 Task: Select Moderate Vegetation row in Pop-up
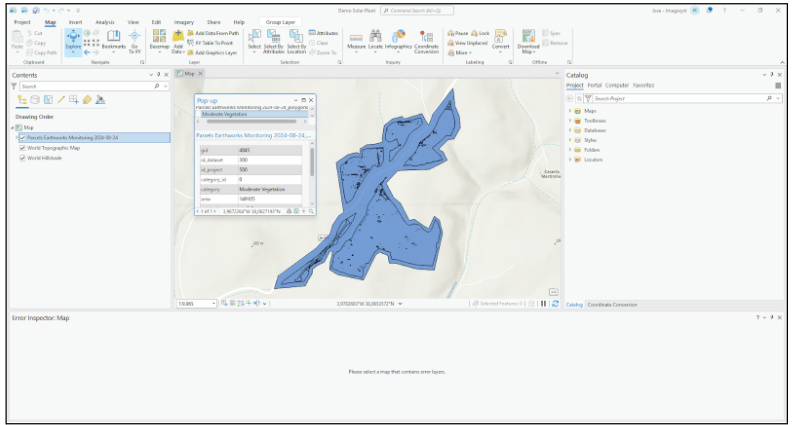pyautogui.click(x=254, y=114)
